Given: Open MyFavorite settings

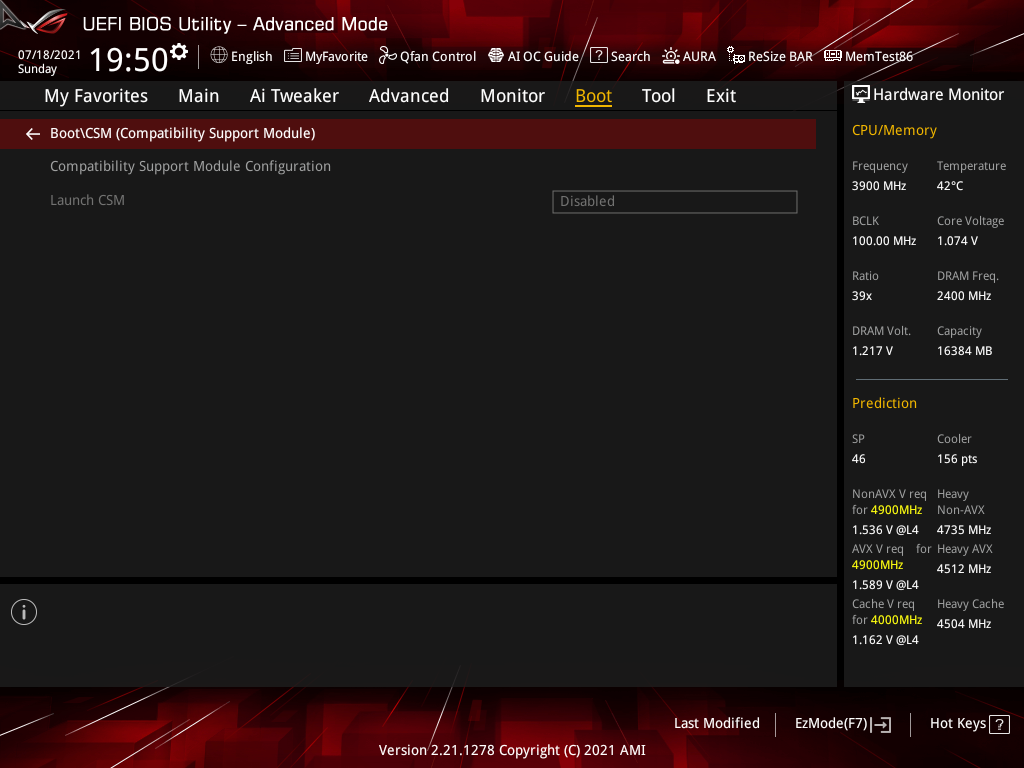Looking at the screenshot, I should click(326, 56).
